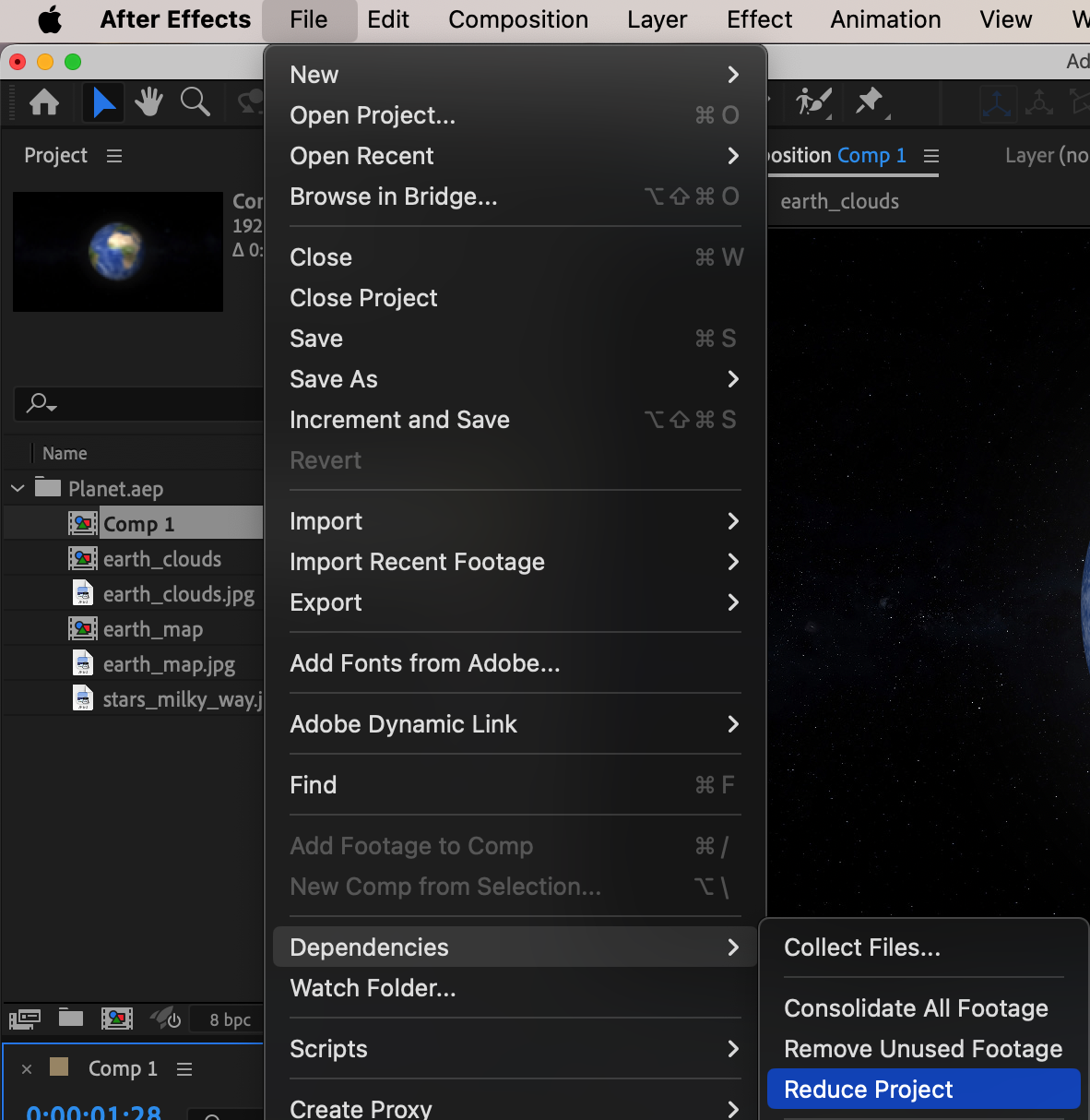Choose Increment and Save
The image size is (1090, 1120).
point(515,420)
